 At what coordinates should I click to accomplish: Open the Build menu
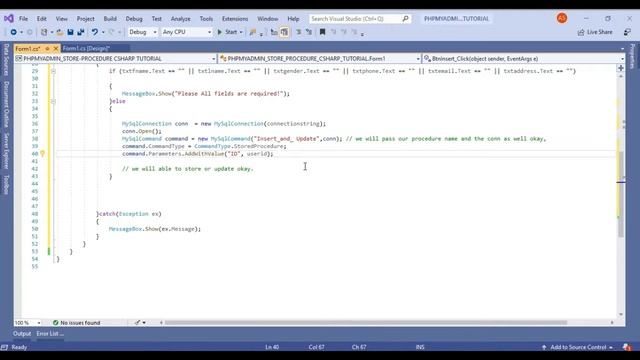click(x=110, y=19)
